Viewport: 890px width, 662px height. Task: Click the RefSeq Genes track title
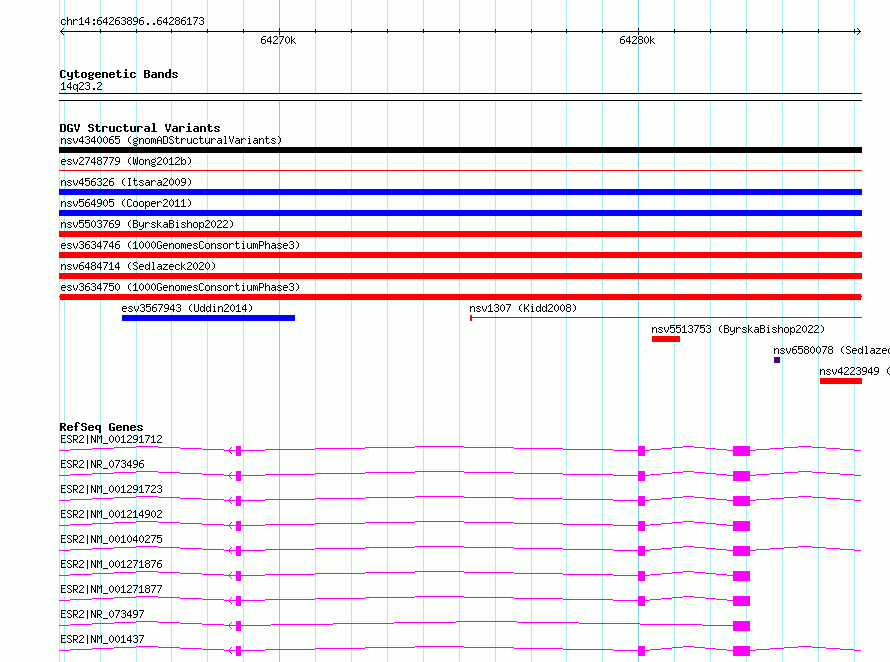pyautogui.click(x=102, y=427)
